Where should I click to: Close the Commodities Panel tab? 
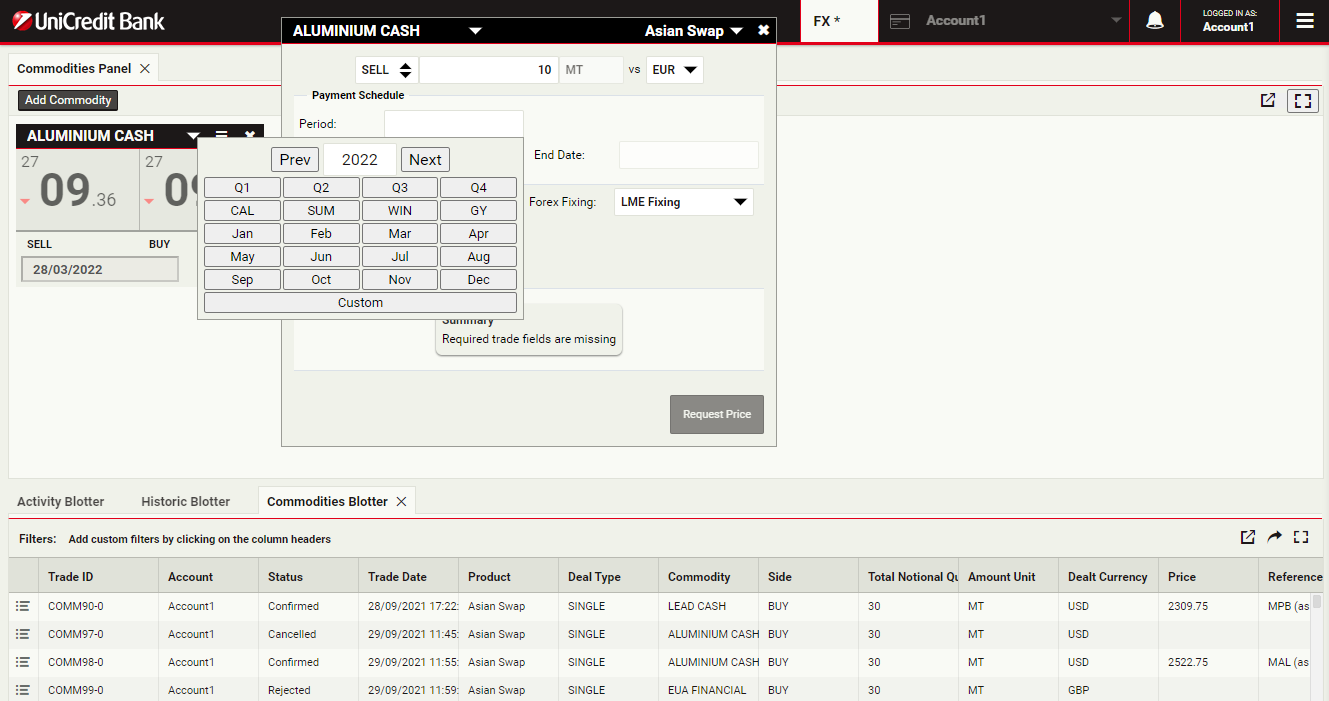145,69
